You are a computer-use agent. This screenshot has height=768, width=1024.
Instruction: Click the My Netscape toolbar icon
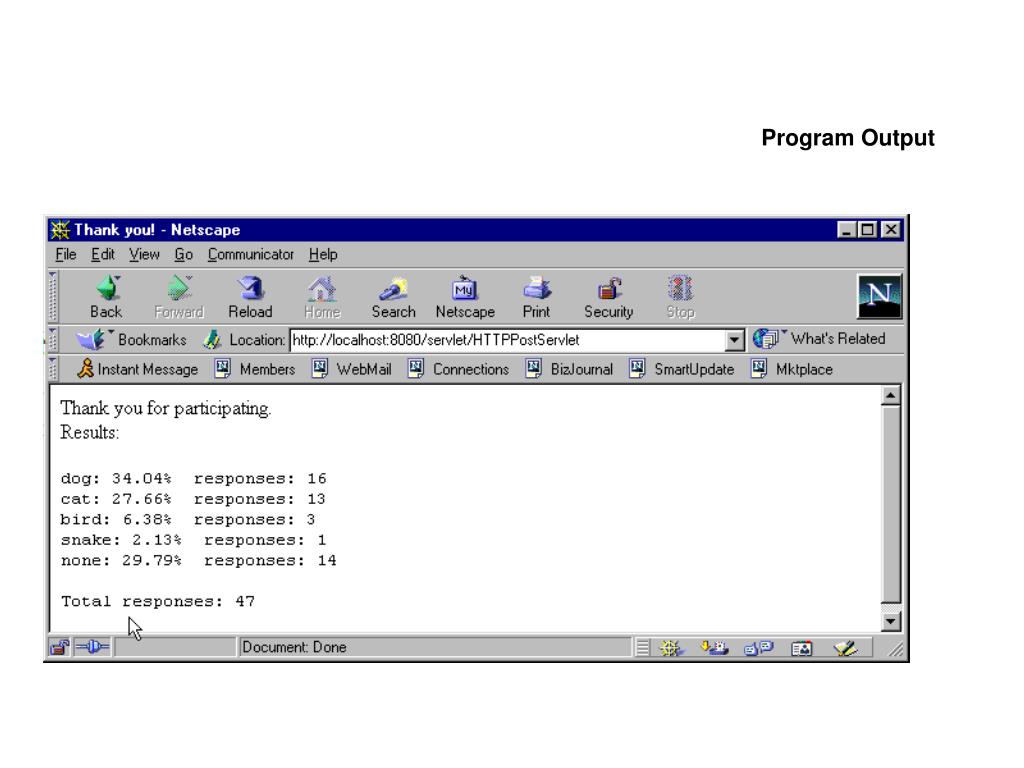465,297
